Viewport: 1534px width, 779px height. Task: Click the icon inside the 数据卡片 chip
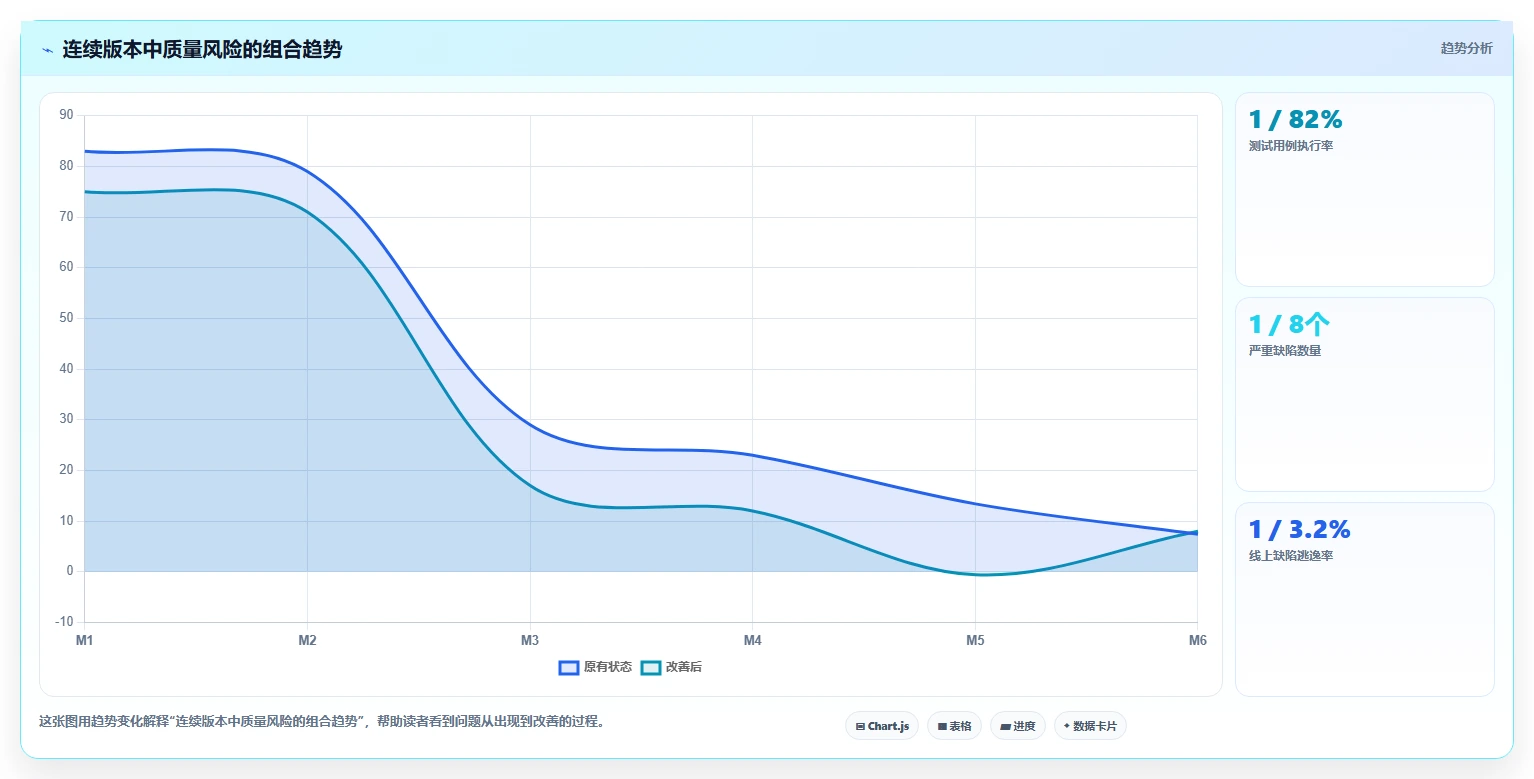tap(1067, 726)
